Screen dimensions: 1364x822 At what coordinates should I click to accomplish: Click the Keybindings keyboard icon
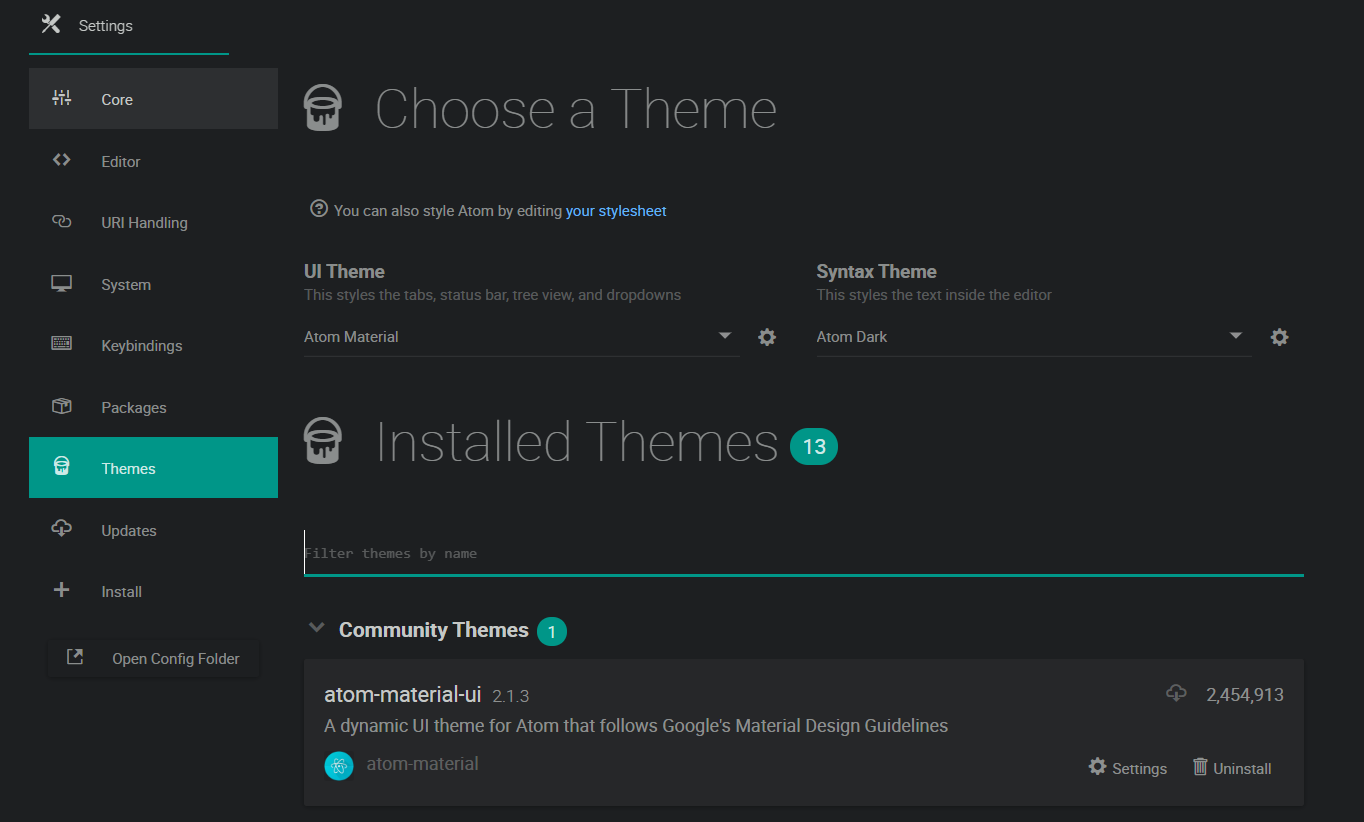[62, 344]
